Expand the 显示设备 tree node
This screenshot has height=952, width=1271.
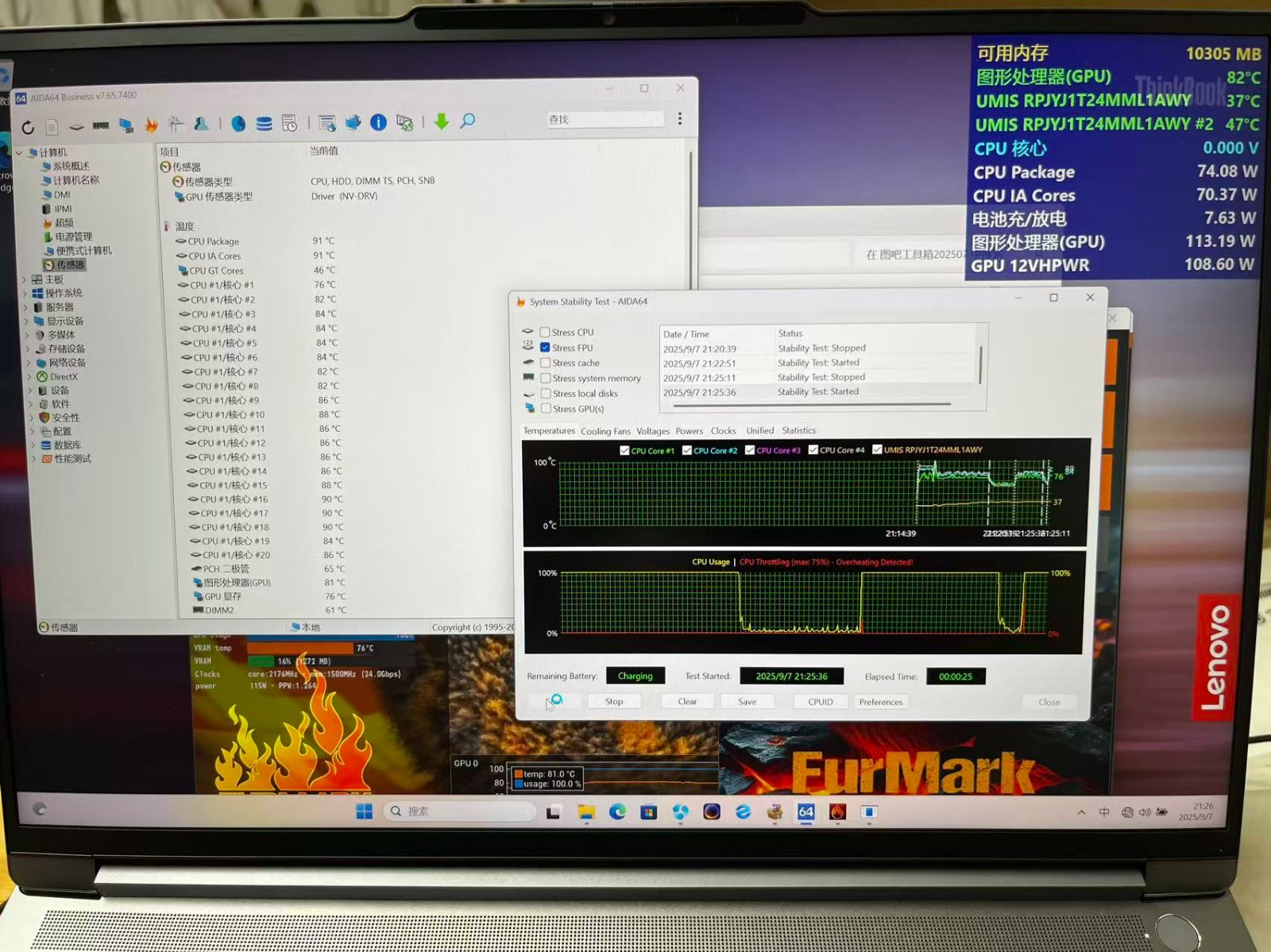point(26,321)
